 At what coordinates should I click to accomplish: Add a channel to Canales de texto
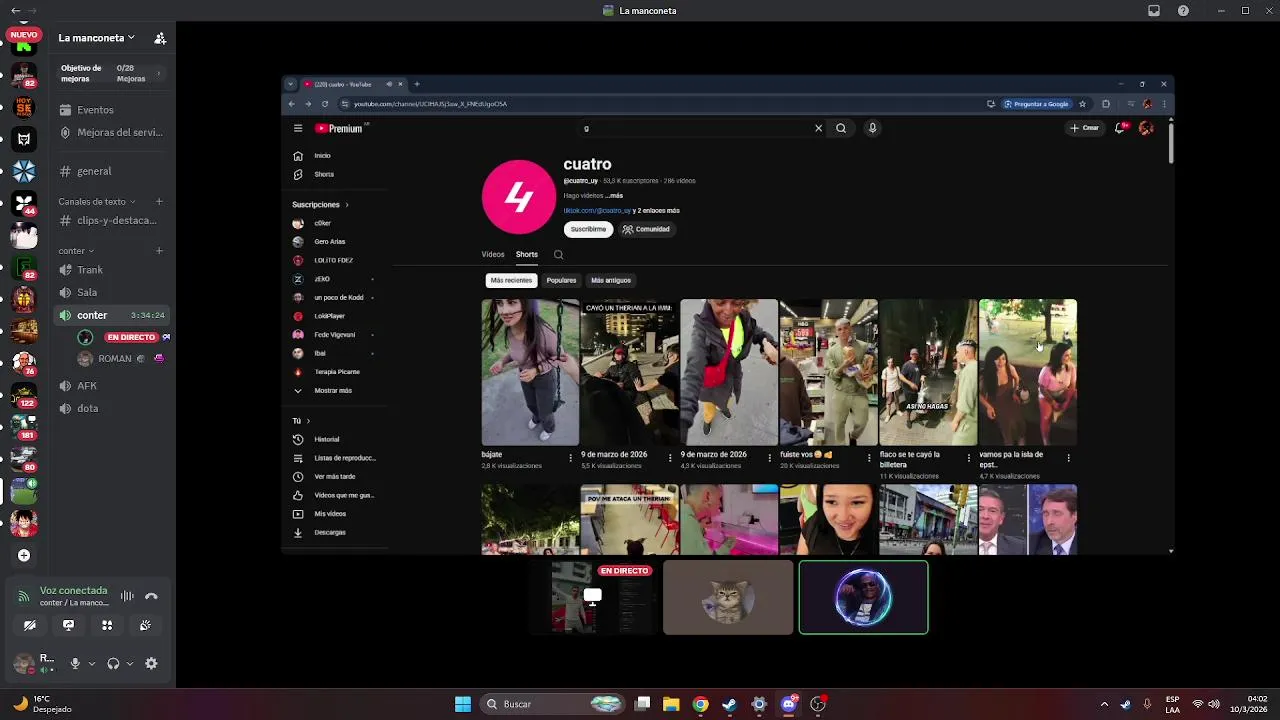(159, 201)
